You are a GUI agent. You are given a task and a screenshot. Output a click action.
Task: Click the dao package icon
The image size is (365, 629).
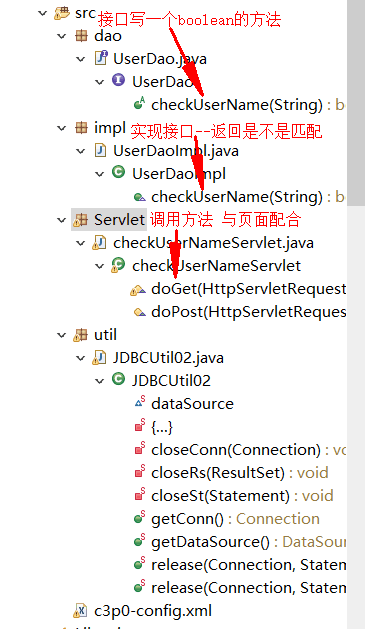click(x=81, y=36)
